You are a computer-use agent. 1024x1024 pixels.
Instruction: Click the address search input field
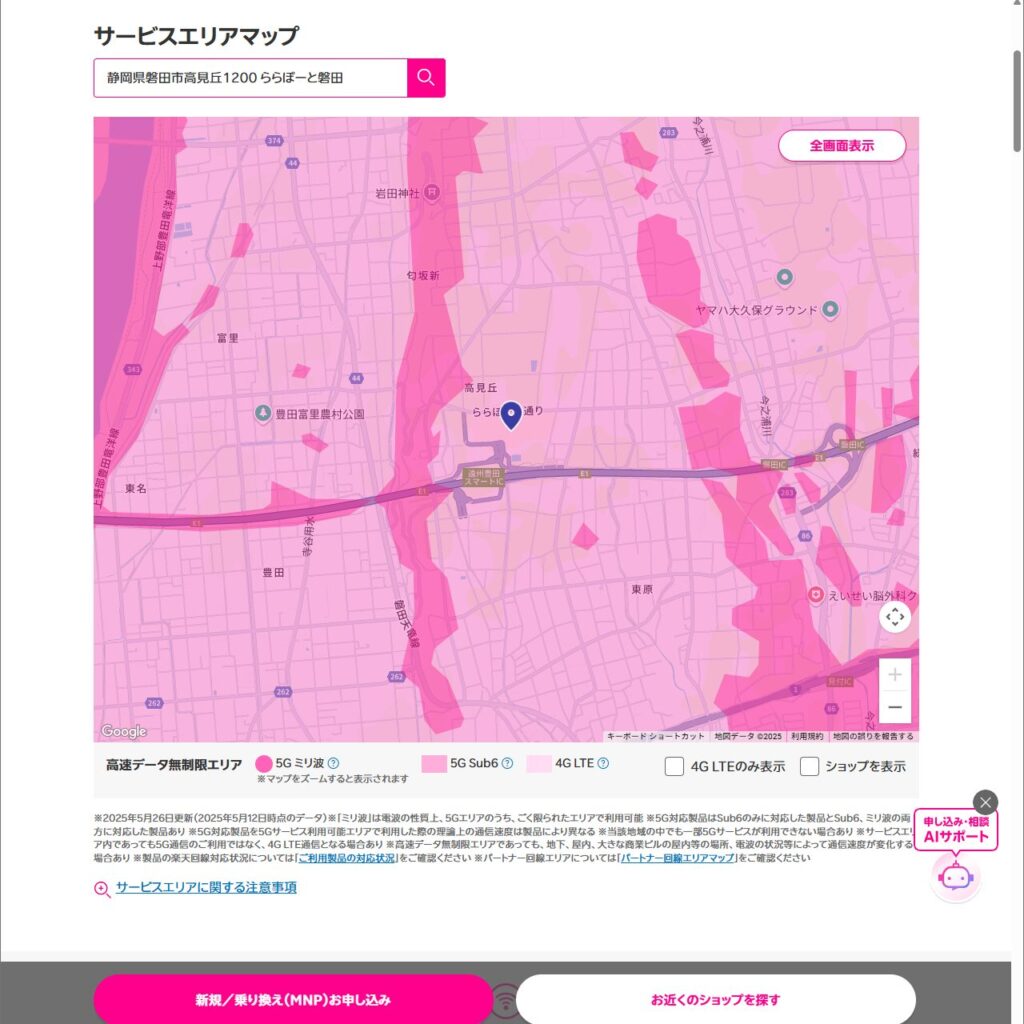coord(250,78)
